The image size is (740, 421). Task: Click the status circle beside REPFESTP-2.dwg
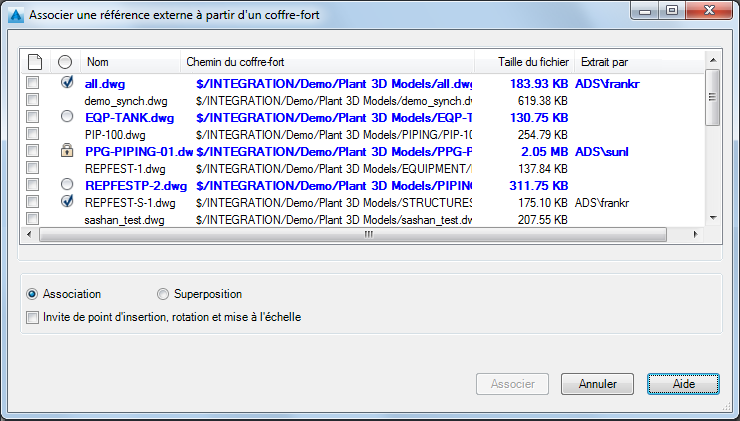66,185
